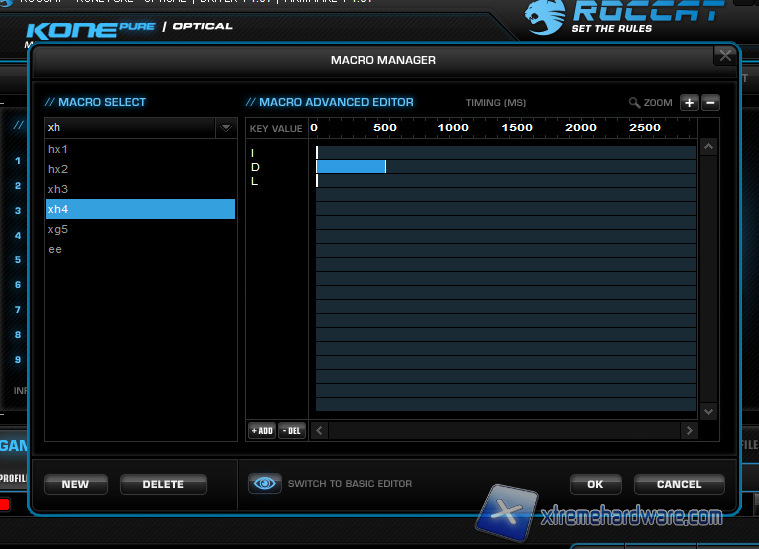Click the blue D key timing bar
Image resolution: width=759 pixels, height=549 pixels.
351,167
